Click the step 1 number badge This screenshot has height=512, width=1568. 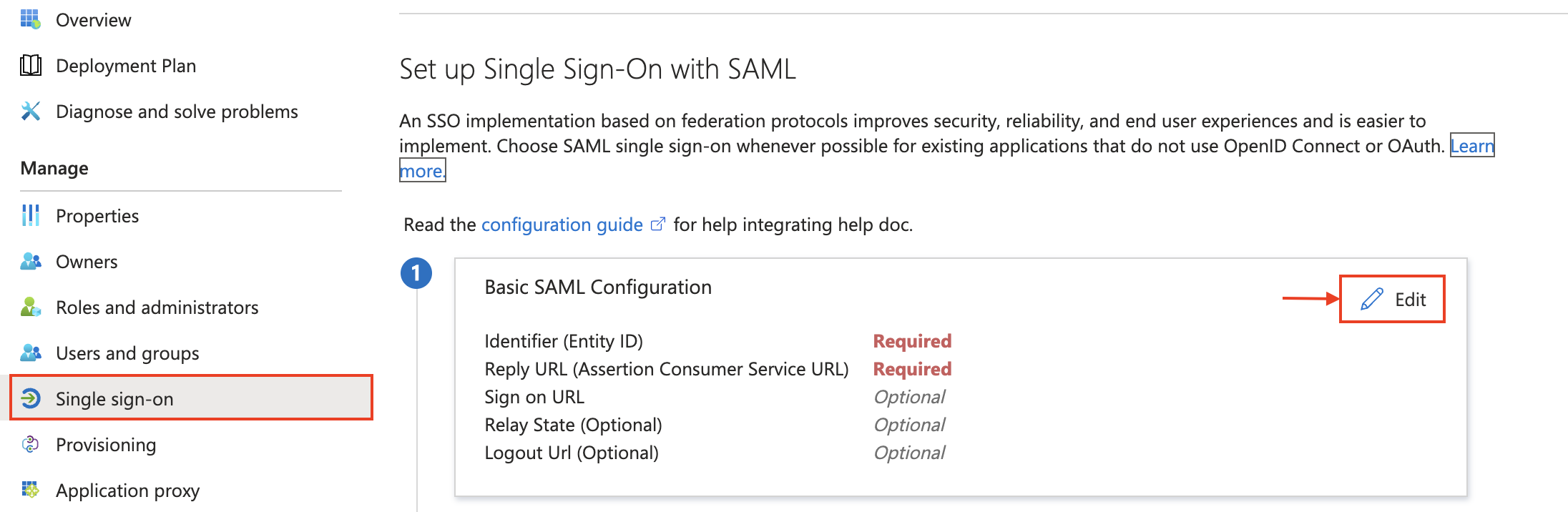pyautogui.click(x=416, y=273)
